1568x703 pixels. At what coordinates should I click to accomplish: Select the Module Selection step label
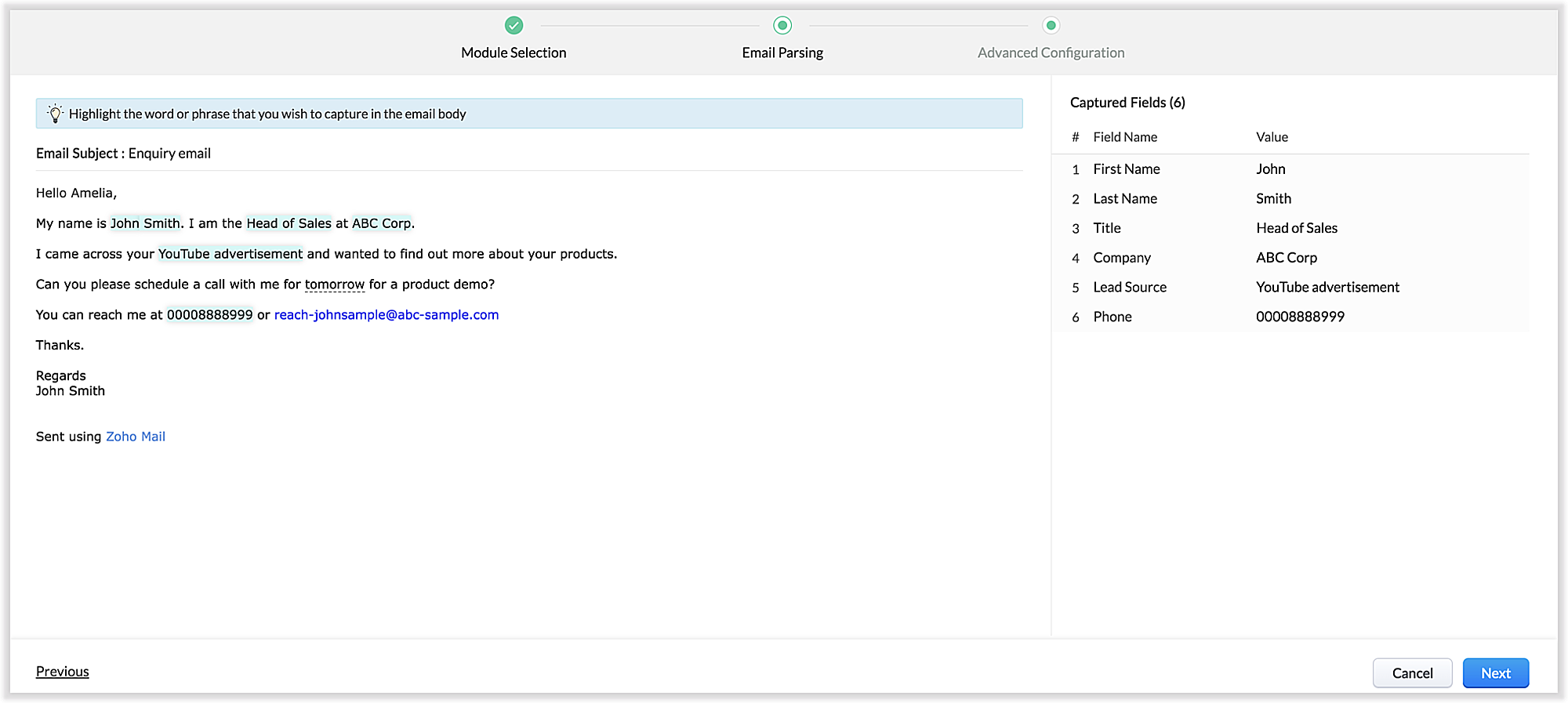click(514, 53)
